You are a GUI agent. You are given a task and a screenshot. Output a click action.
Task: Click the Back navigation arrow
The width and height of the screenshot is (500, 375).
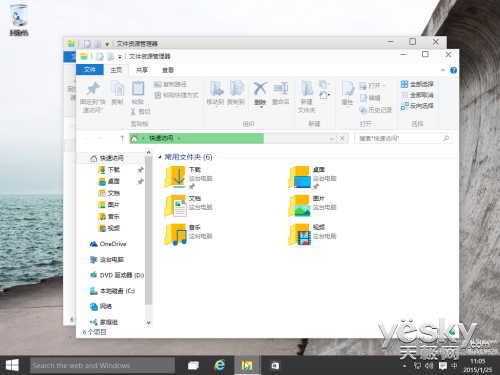pyautogui.click(x=86, y=138)
